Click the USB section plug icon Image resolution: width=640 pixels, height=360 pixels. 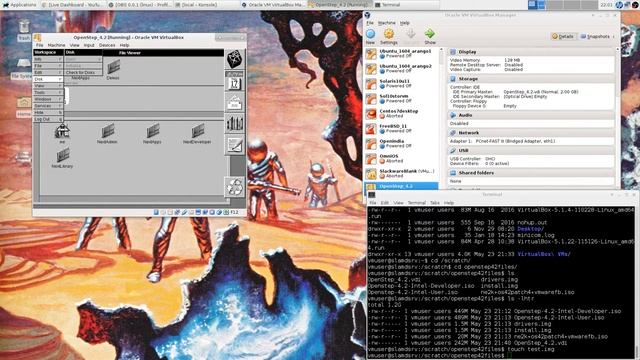tap(453, 150)
